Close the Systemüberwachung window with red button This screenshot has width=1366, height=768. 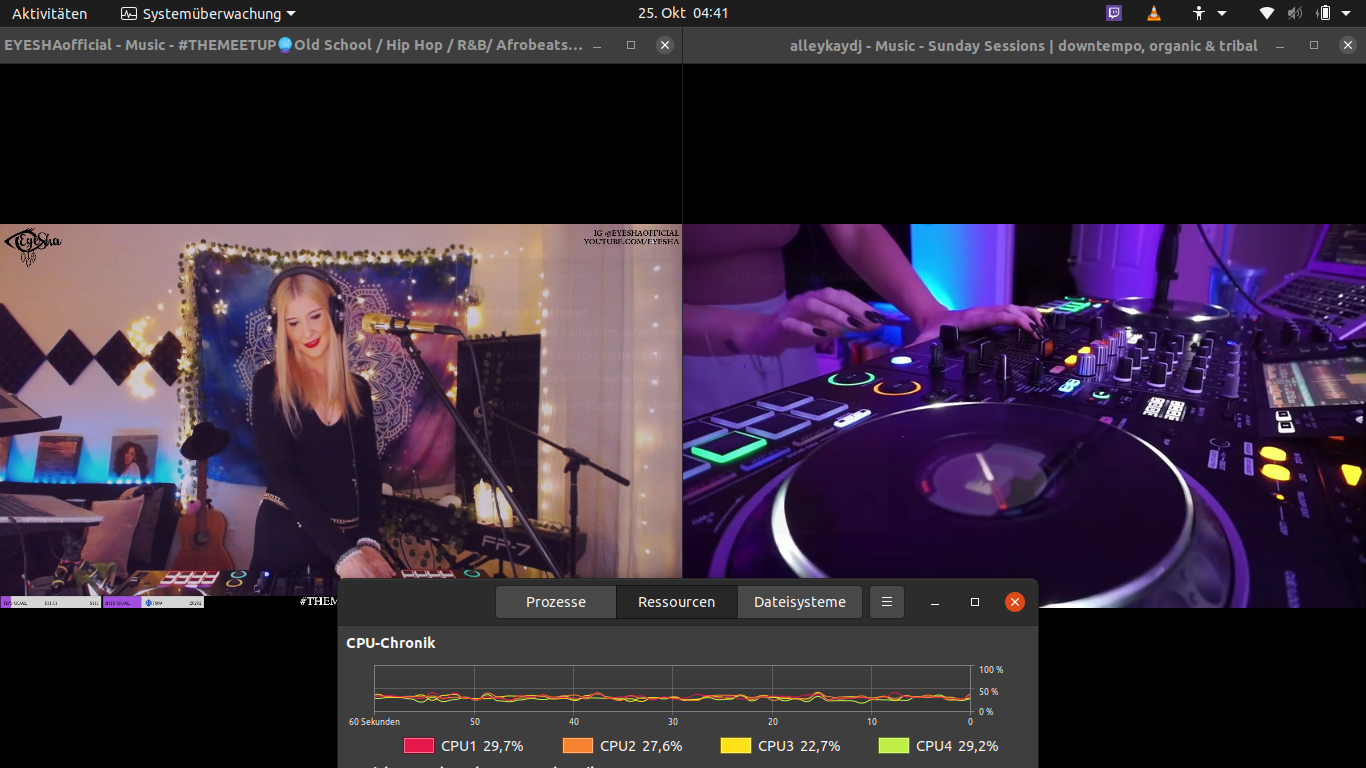(x=1015, y=602)
